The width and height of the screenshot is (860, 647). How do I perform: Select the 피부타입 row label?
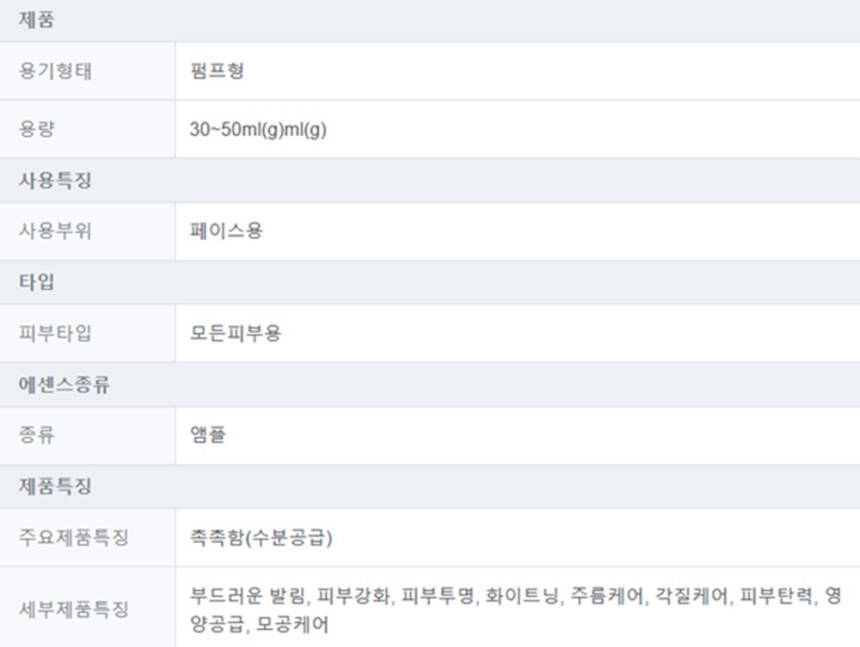pos(56,333)
